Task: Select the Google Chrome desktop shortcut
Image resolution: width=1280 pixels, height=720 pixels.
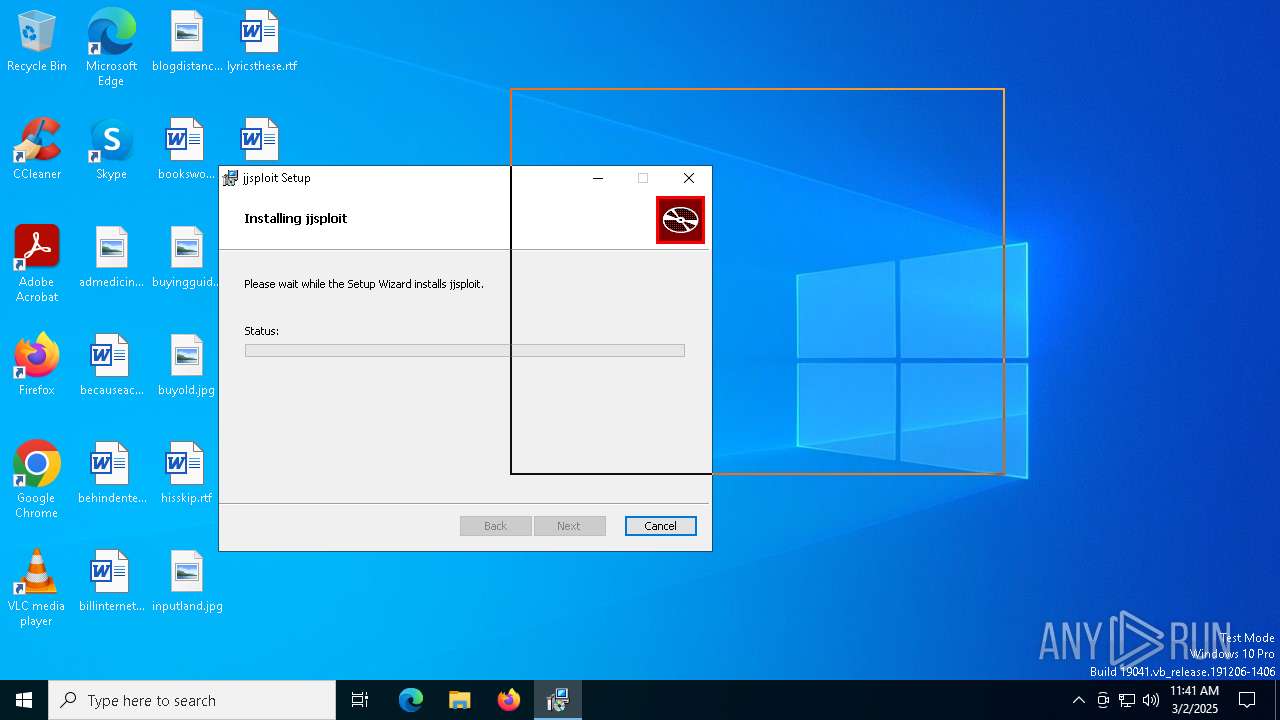Action: [x=37, y=480]
